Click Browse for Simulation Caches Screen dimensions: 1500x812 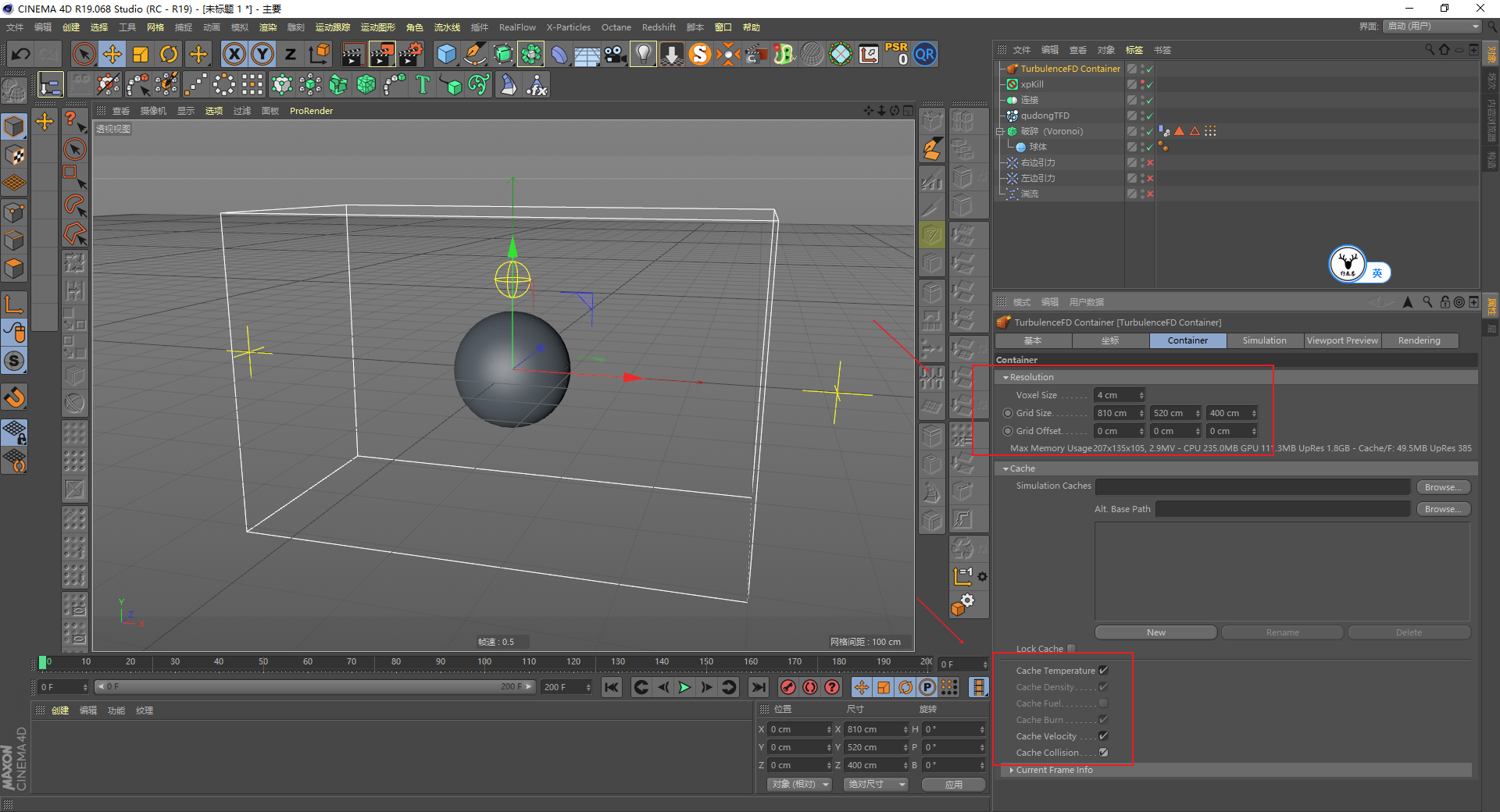(1443, 487)
